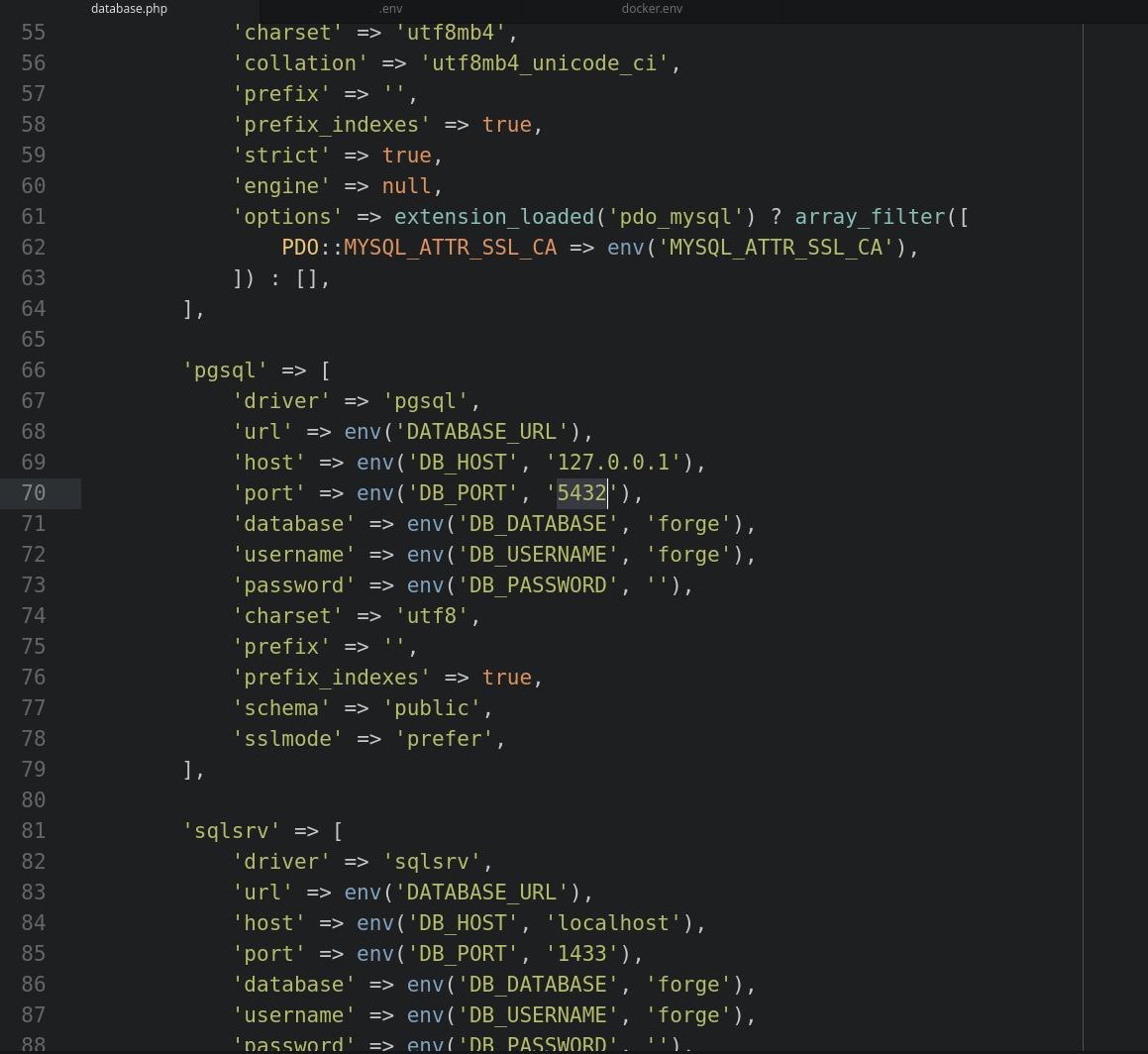This screenshot has height=1054, width=1148.
Task: Click 'DATABASE_URL' string on line 83
Action: 481,893
